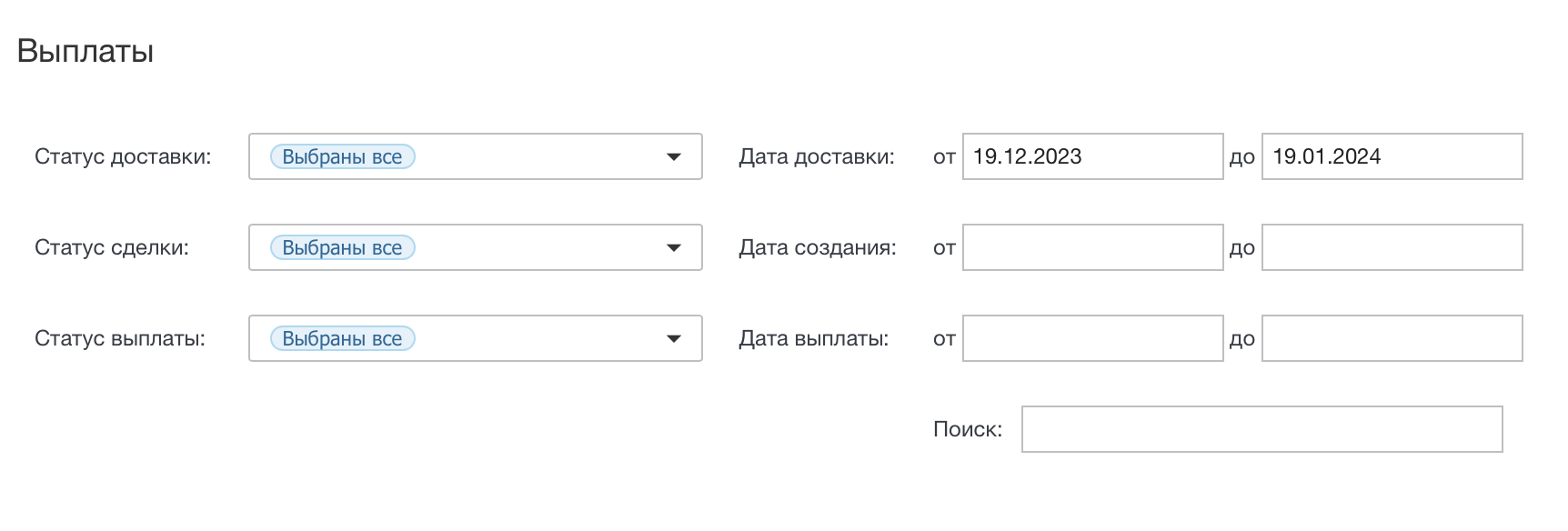
Task: Focus the Дата выплаты 'от' date field
Action: 1091,339
